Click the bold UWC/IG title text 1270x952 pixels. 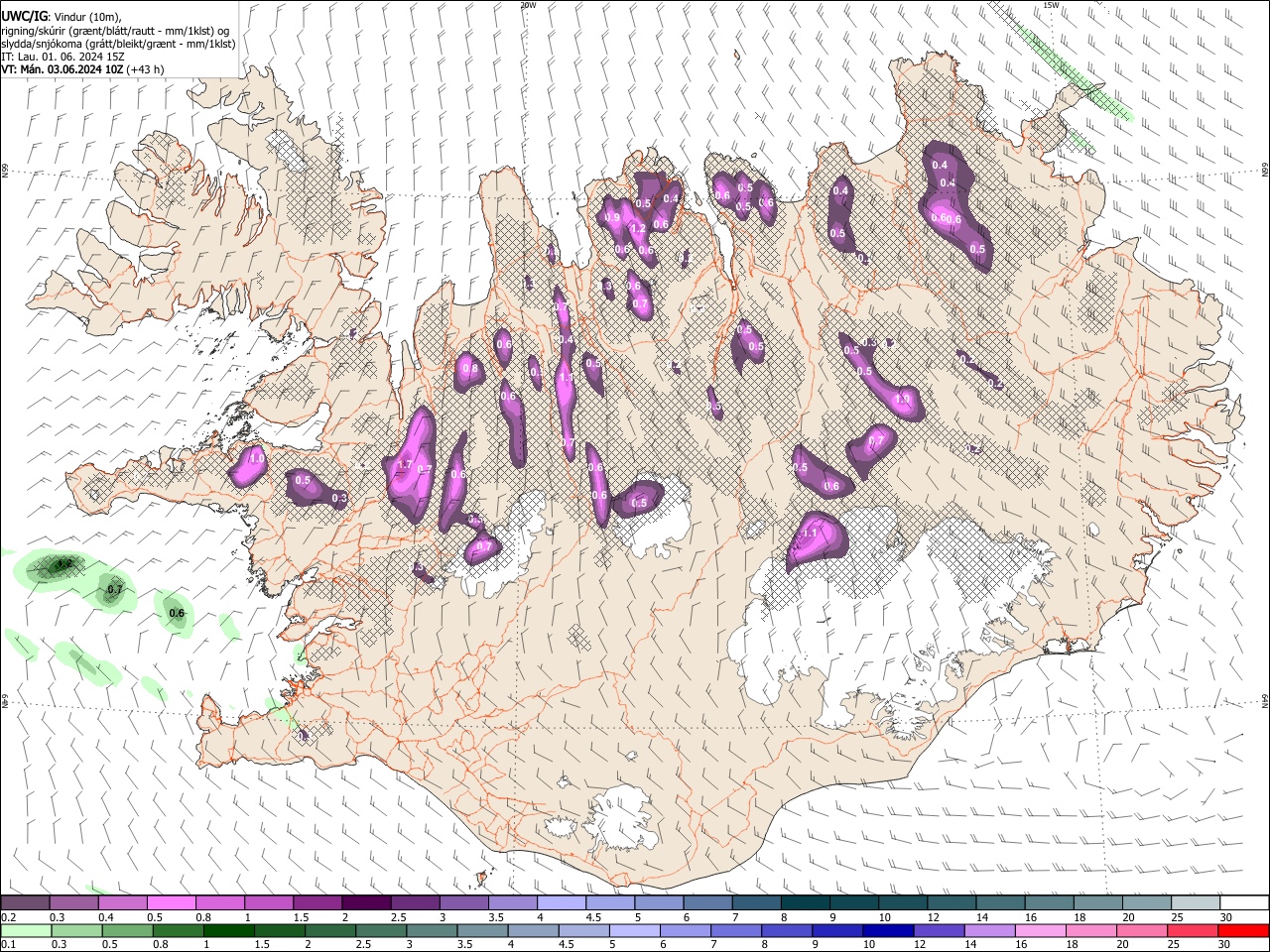pos(23,17)
